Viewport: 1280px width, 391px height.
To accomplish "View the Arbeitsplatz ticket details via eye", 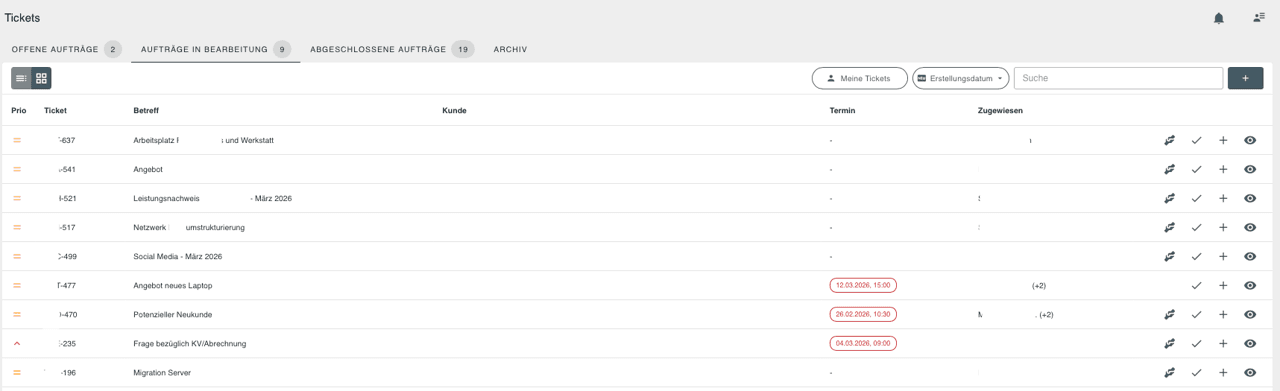I will (x=1250, y=141).
